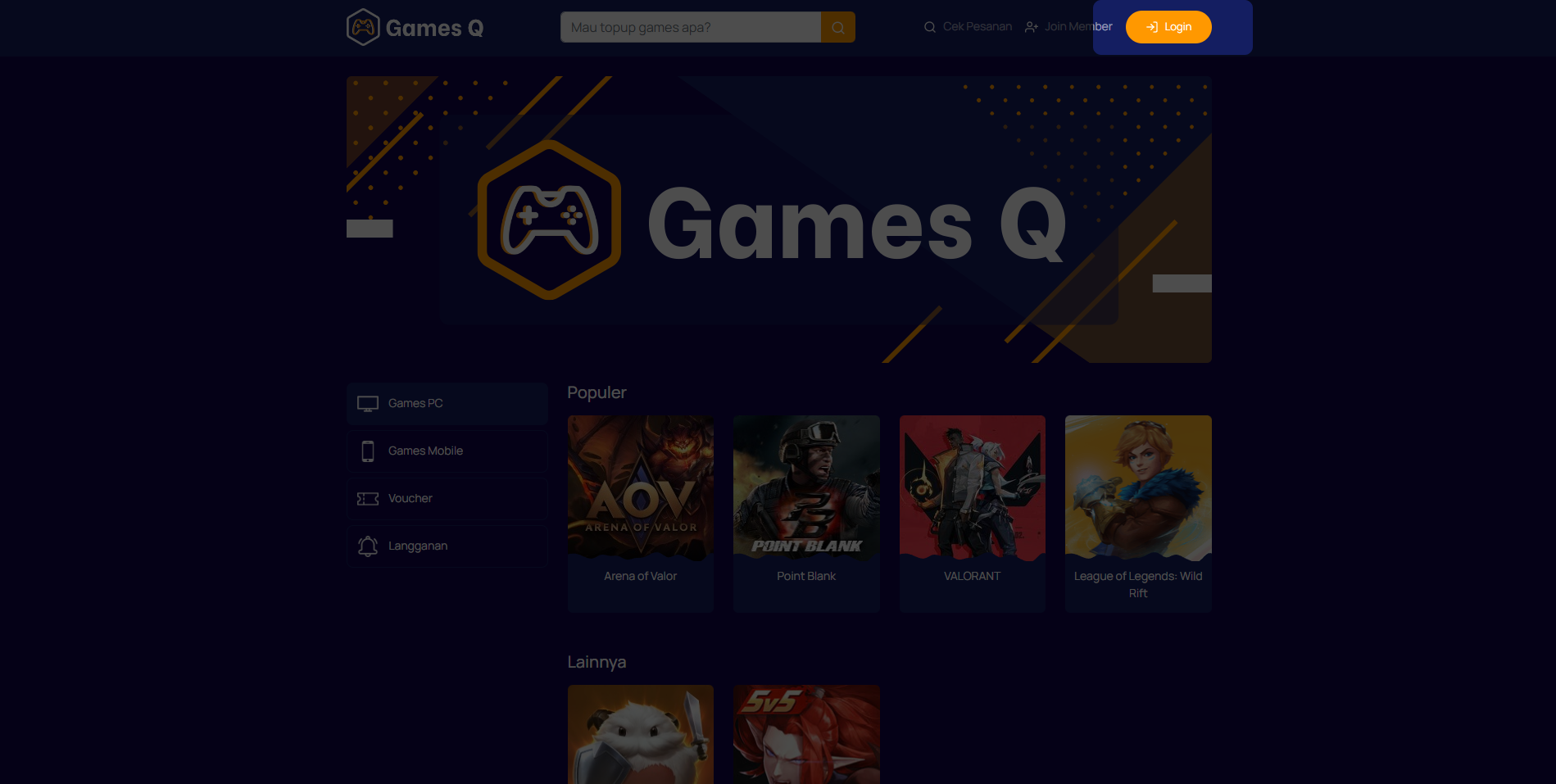Click the Games Mobile phone icon
Image resolution: width=1556 pixels, height=784 pixels.
[368, 451]
